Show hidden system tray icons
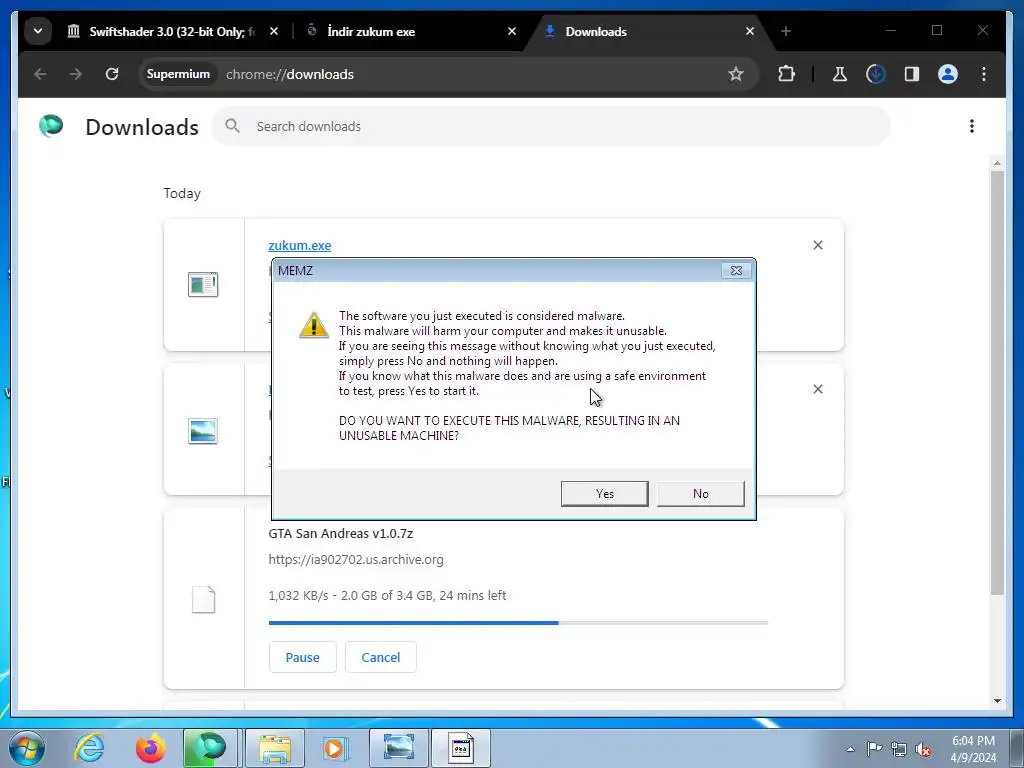 [850, 749]
